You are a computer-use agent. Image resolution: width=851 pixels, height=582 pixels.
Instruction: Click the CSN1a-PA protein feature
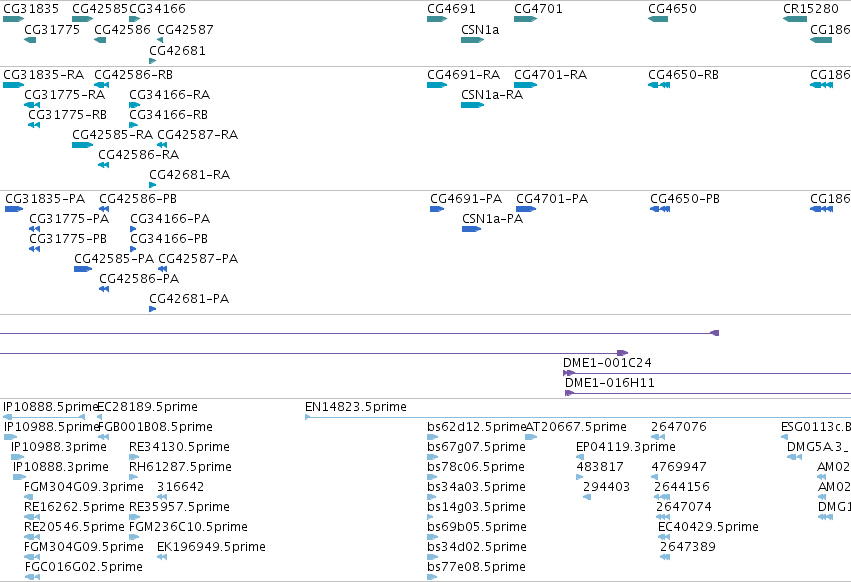[x=472, y=229]
